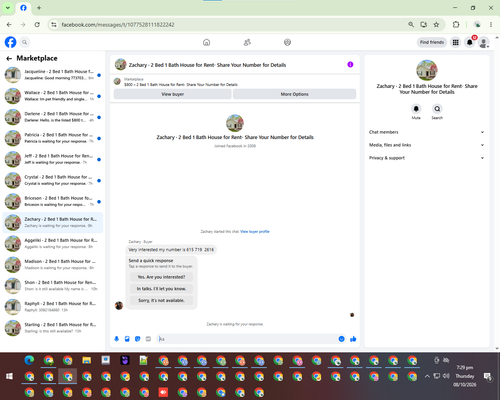
Task: Open Aggeliki's conversation
Action: click(53, 243)
